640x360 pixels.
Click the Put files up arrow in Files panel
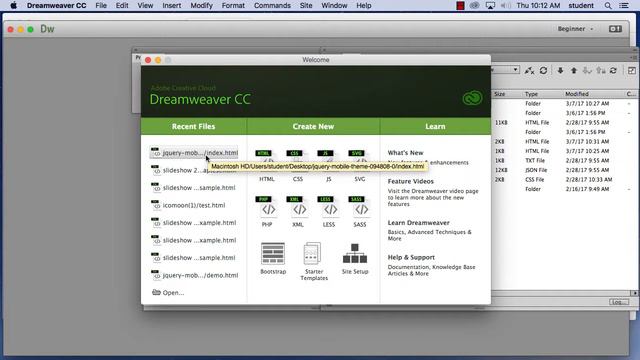573,71
